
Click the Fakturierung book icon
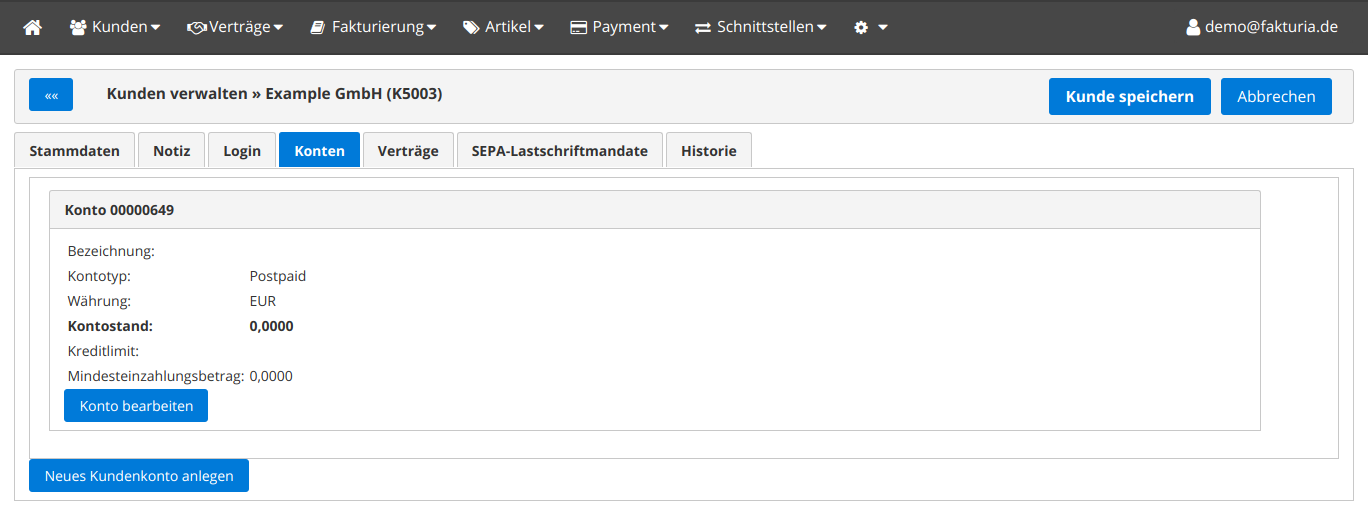coord(318,27)
